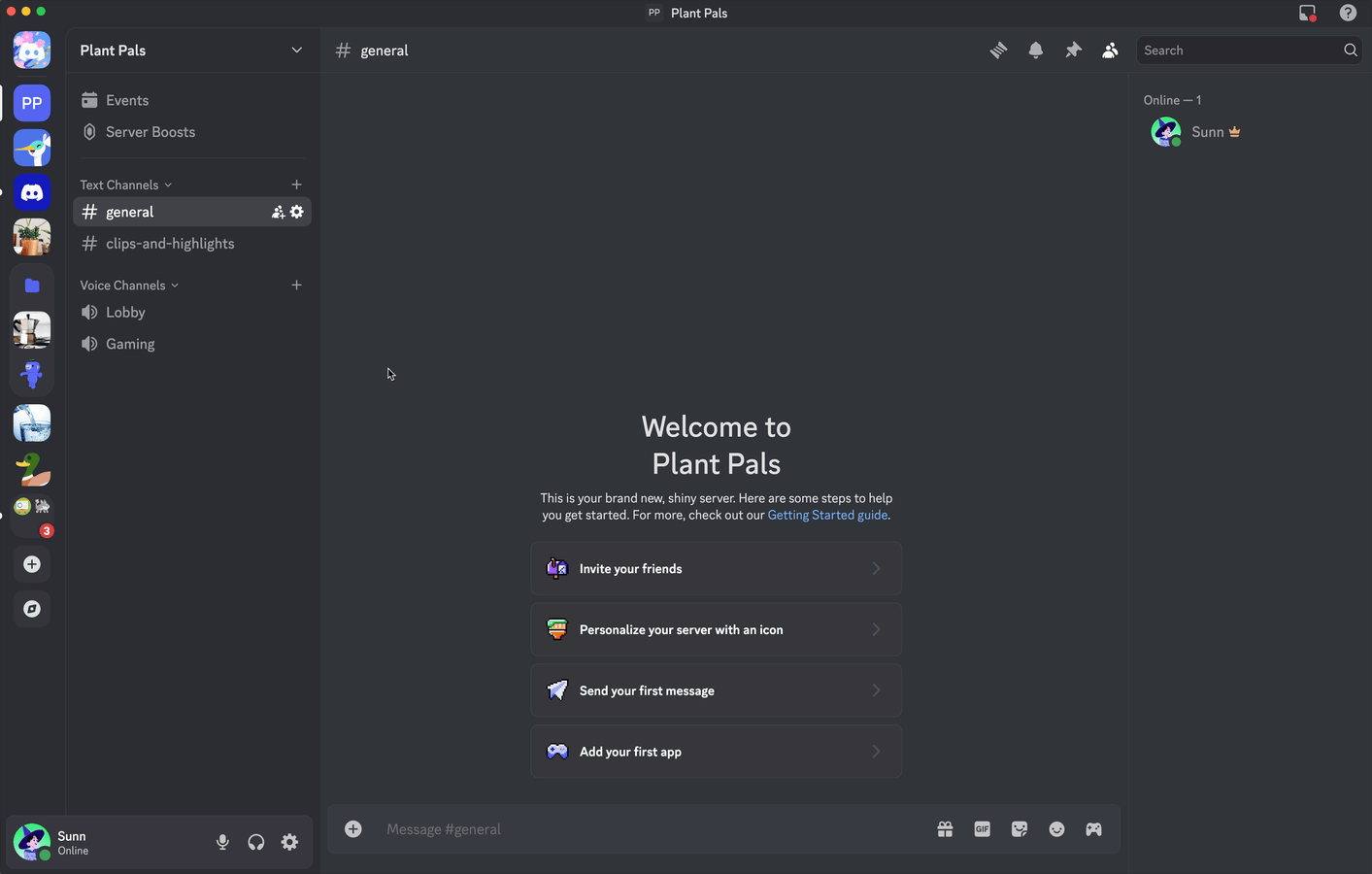Create channel in Voice Channels
1372x874 pixels.
click(296, 286)
